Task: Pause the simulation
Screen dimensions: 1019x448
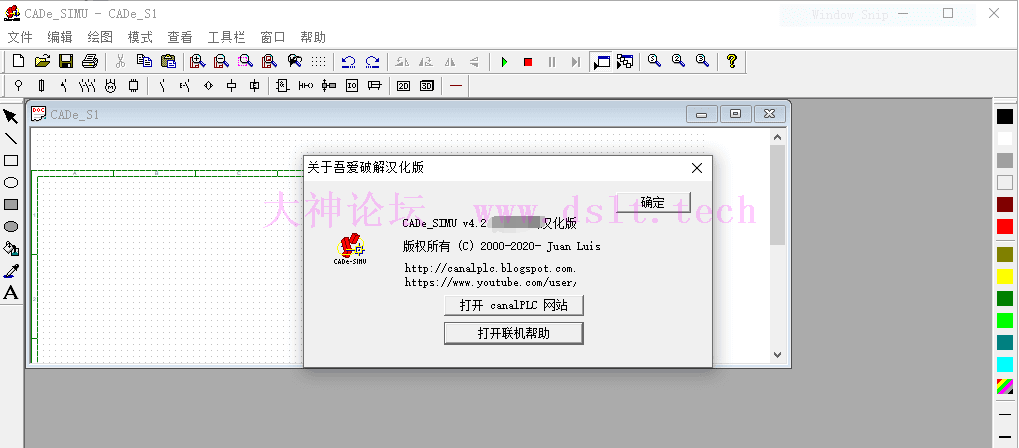Action: coord(552,62)
